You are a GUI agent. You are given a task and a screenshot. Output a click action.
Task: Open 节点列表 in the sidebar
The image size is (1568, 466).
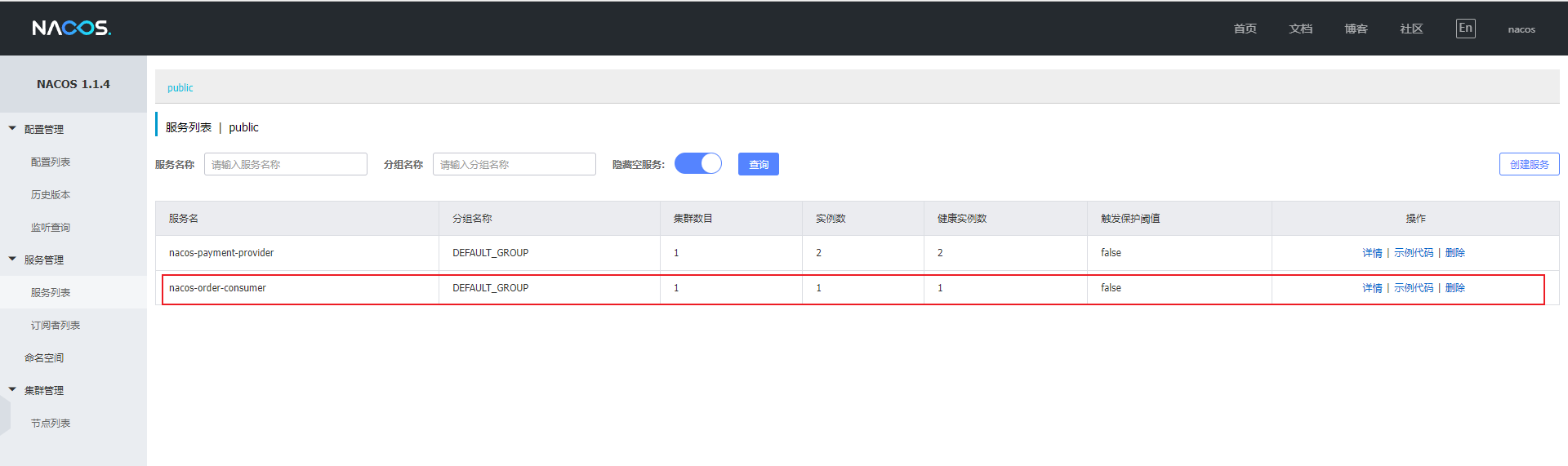pos(51,423)
